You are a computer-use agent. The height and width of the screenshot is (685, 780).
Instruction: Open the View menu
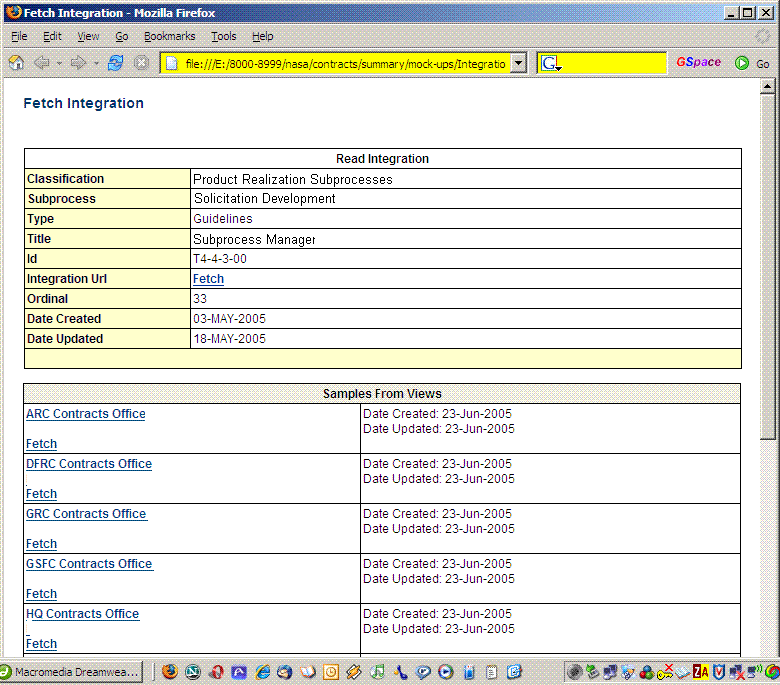(88, 36)
